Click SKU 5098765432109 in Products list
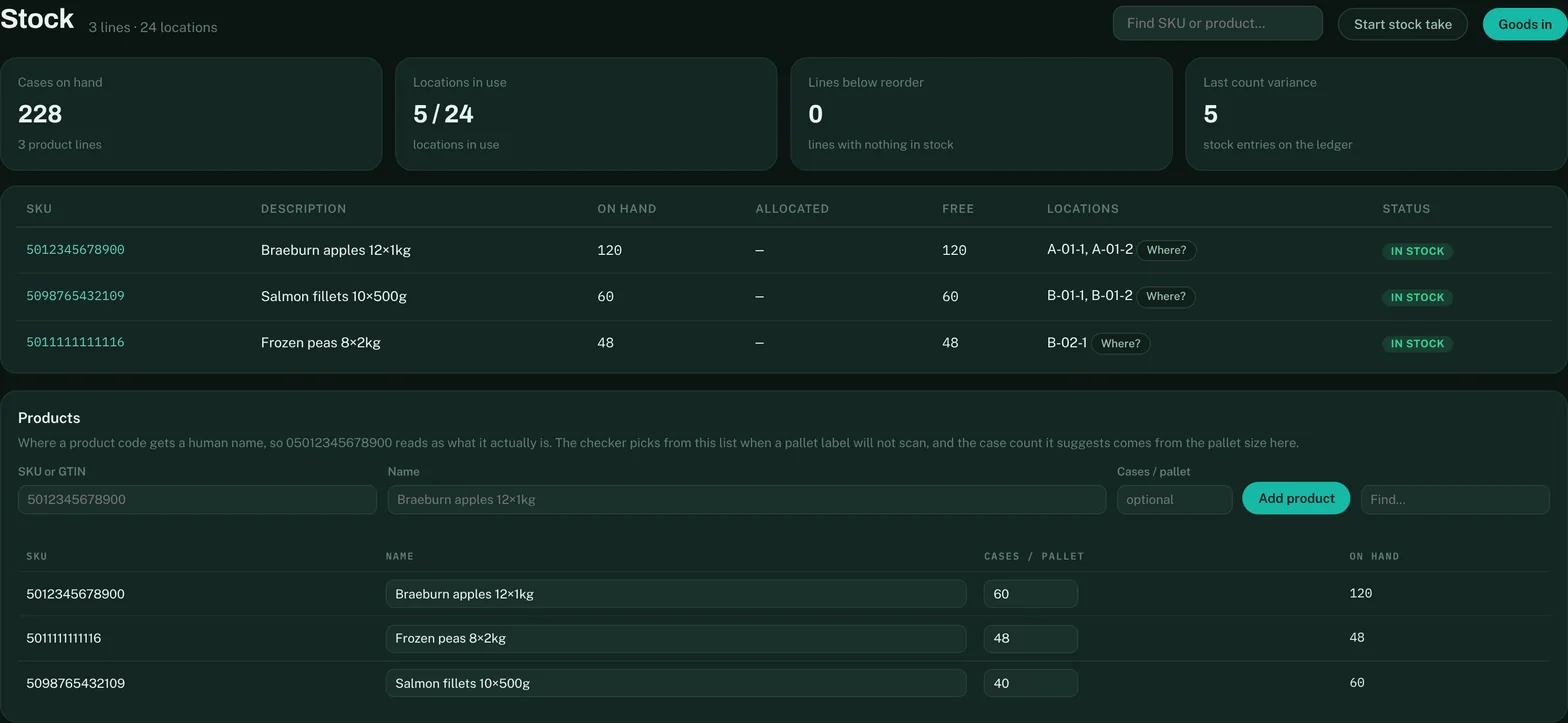Screen dimensions: 1568x723 [x=75, y=683]
